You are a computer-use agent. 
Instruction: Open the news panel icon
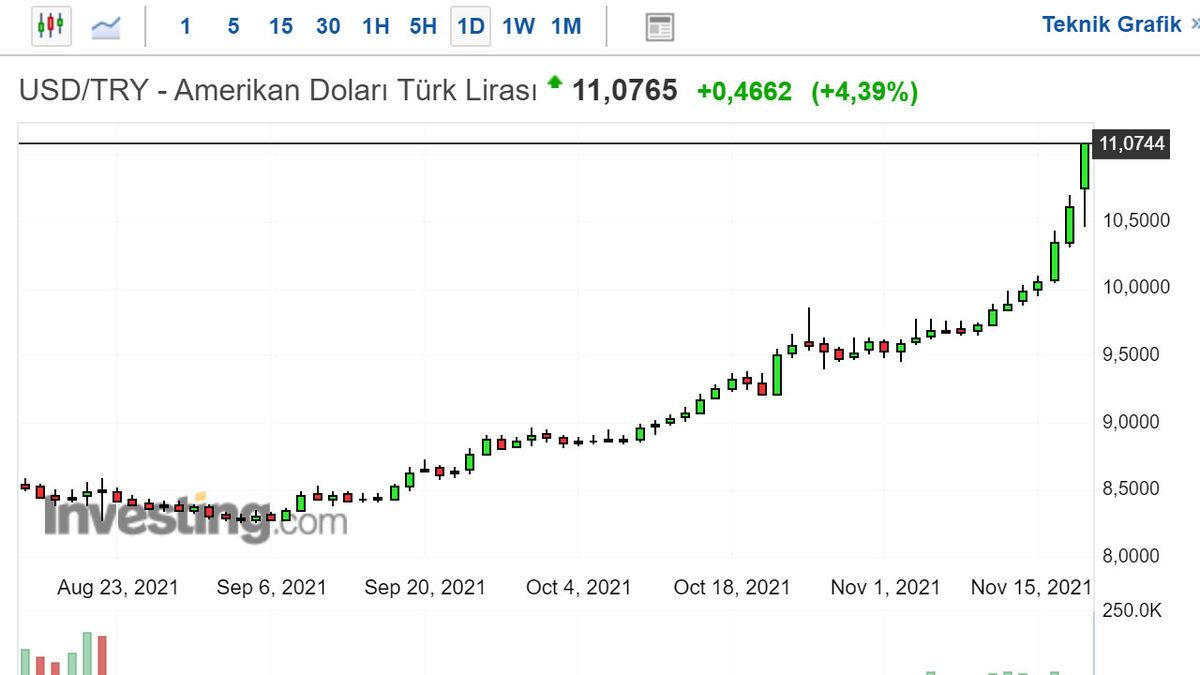659,25
